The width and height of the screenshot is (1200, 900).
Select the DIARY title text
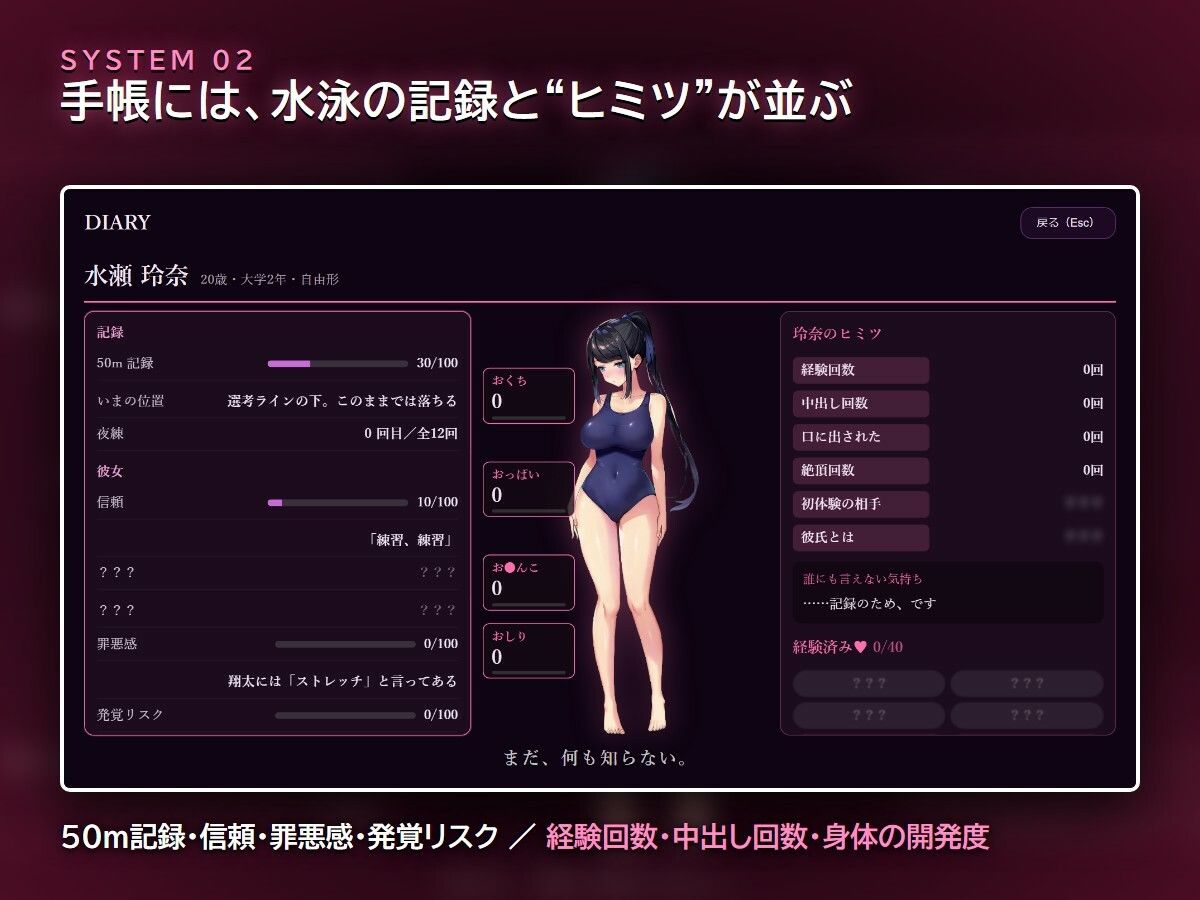pos(118,222)
